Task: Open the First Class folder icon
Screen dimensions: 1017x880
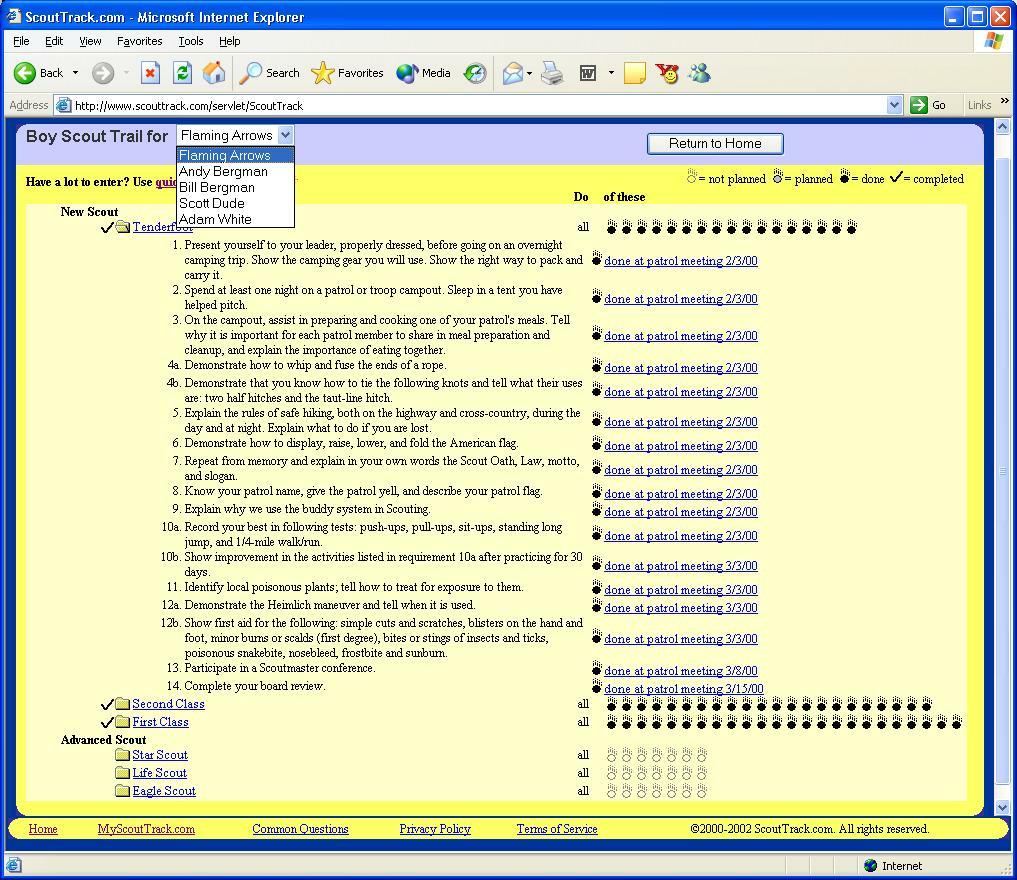Action: [123, 722]
